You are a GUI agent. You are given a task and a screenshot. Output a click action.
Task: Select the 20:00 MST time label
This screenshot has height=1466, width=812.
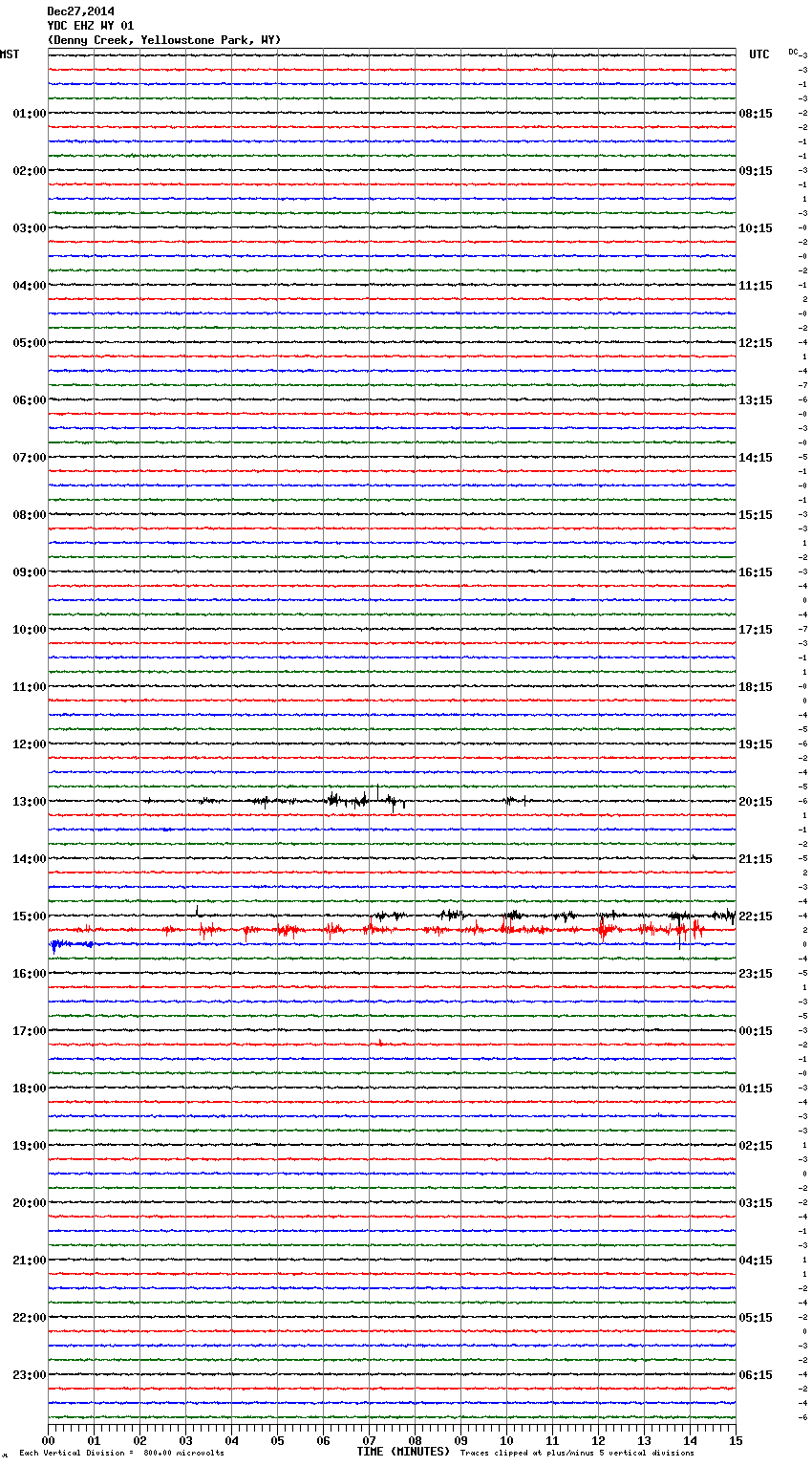point(30,1203)
